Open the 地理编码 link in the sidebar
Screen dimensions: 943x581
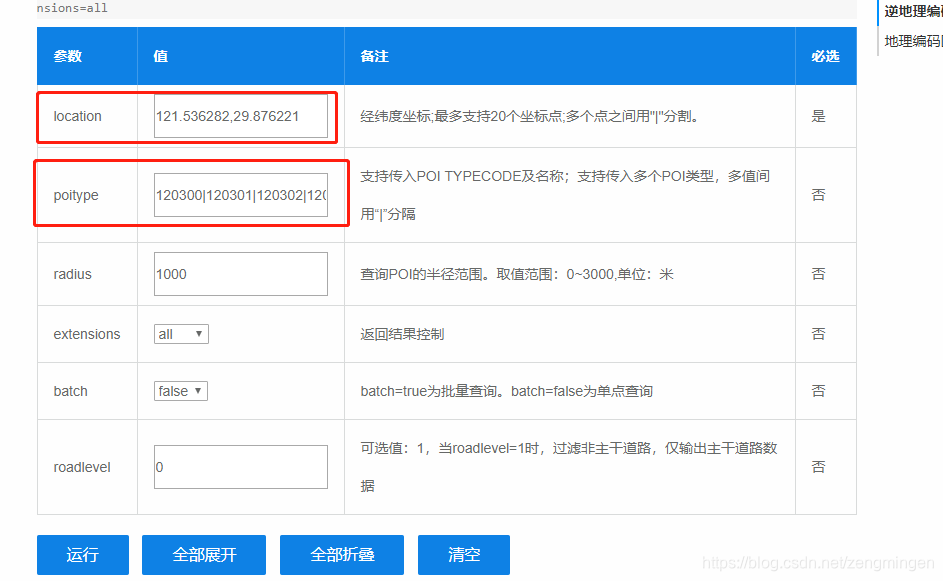(x=913, y=41)
